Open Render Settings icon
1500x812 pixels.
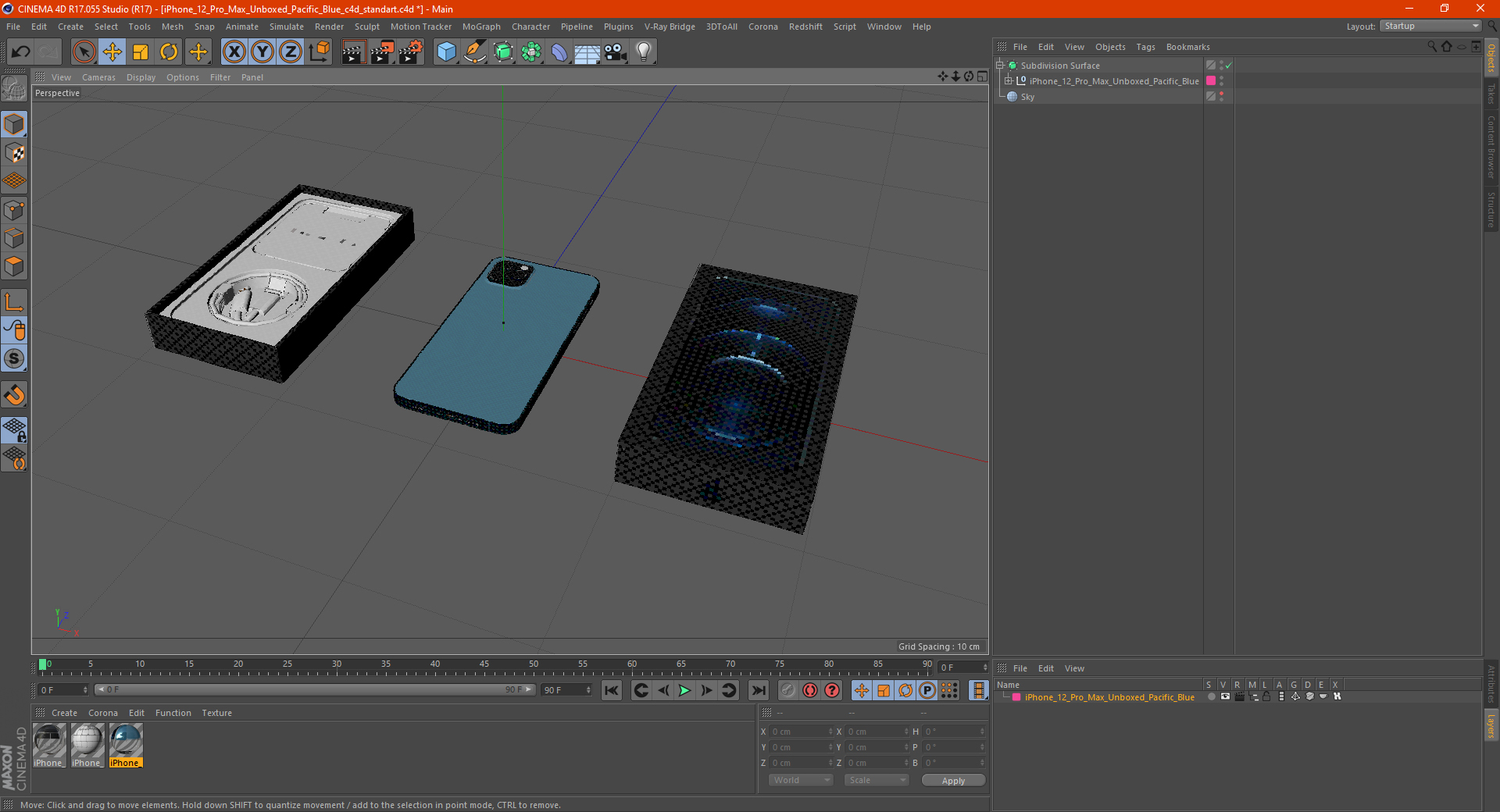(x=410, y=52)
